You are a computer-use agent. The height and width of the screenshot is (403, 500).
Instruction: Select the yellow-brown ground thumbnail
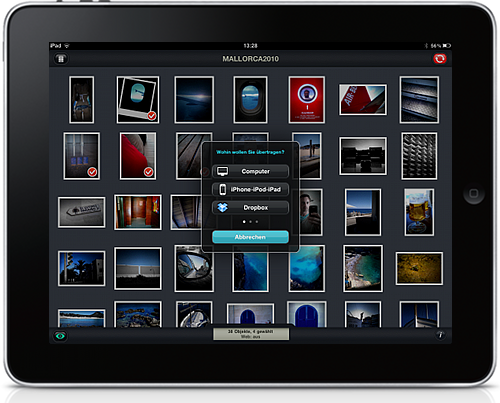(419, 269)
